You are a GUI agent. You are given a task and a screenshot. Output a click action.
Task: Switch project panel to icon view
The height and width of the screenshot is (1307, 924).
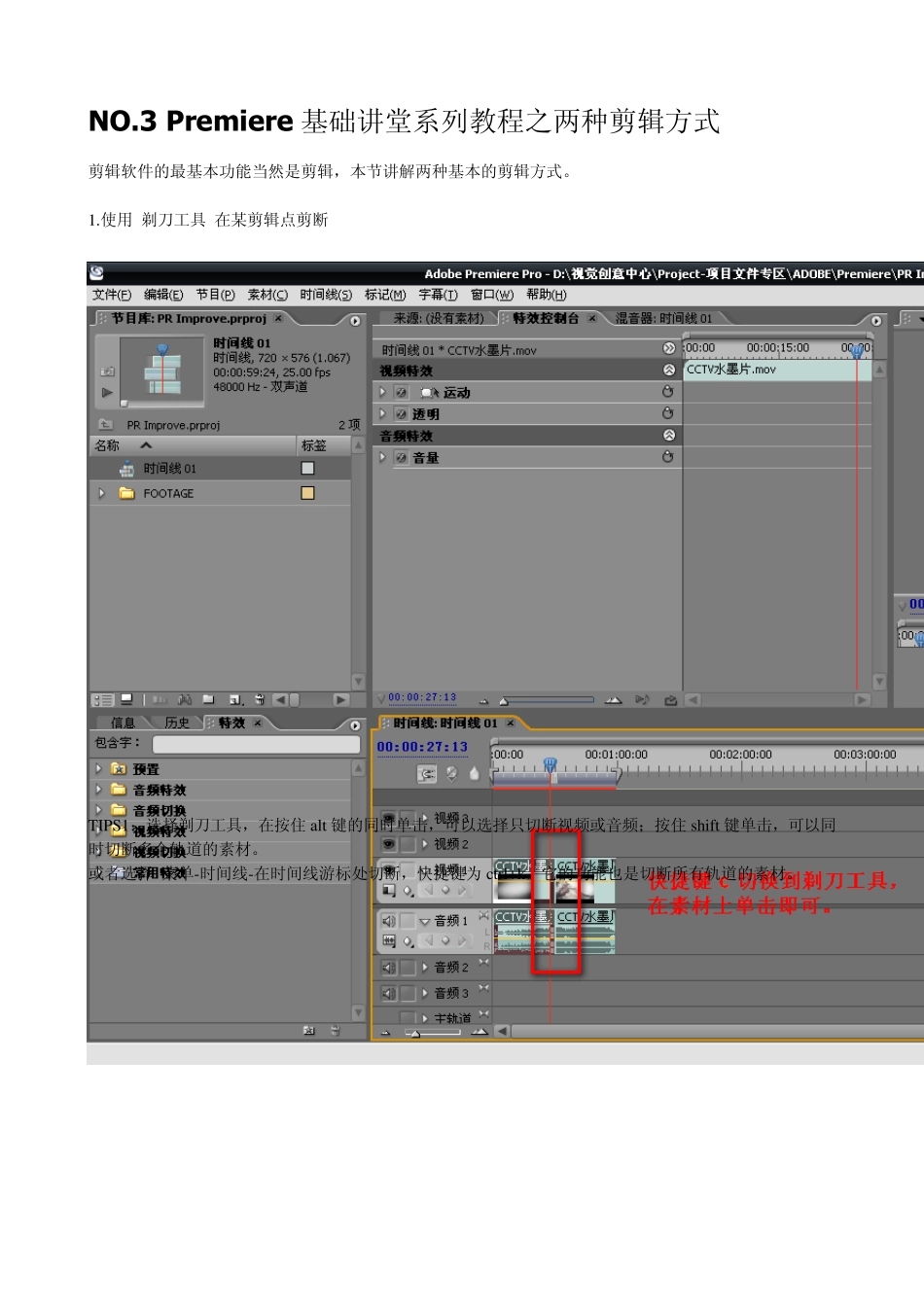(126, 699)
